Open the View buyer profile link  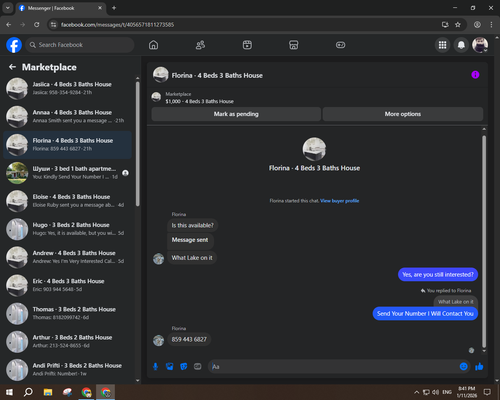[339, 201]
